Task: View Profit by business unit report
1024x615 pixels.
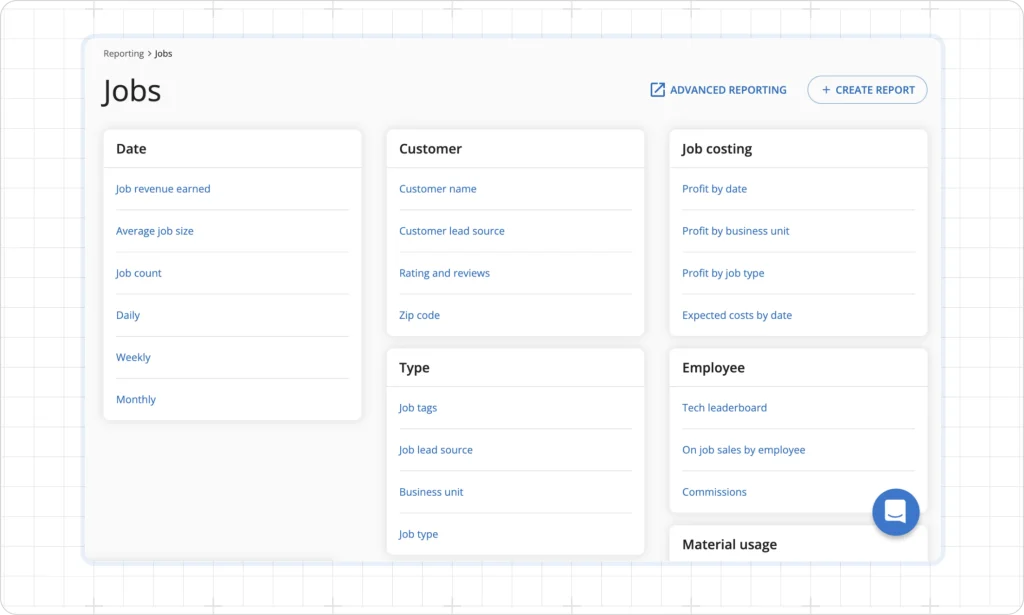Action: (735, 231)
